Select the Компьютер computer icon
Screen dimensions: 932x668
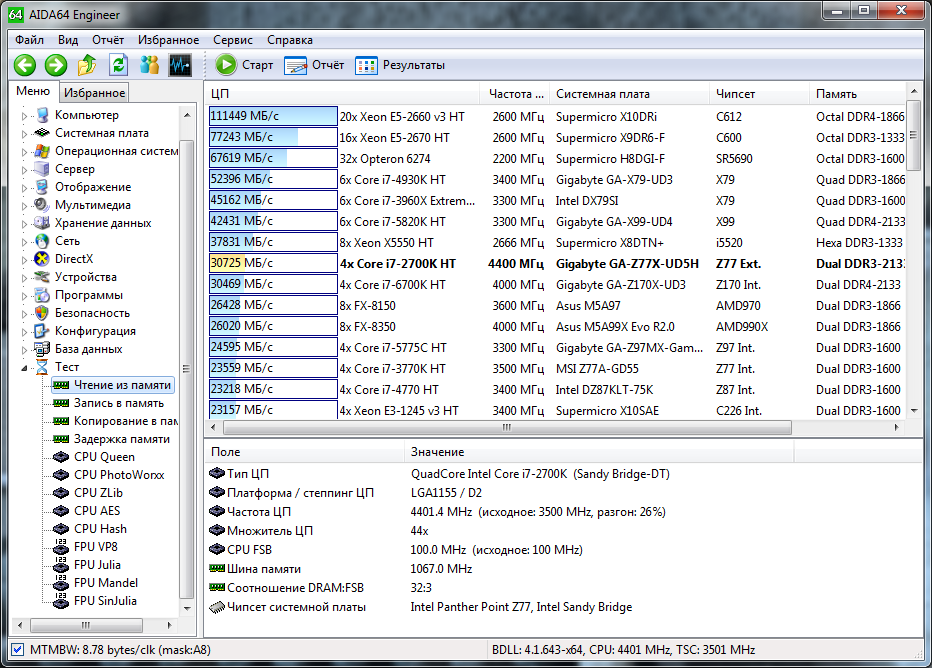click(x=42, y=115)
